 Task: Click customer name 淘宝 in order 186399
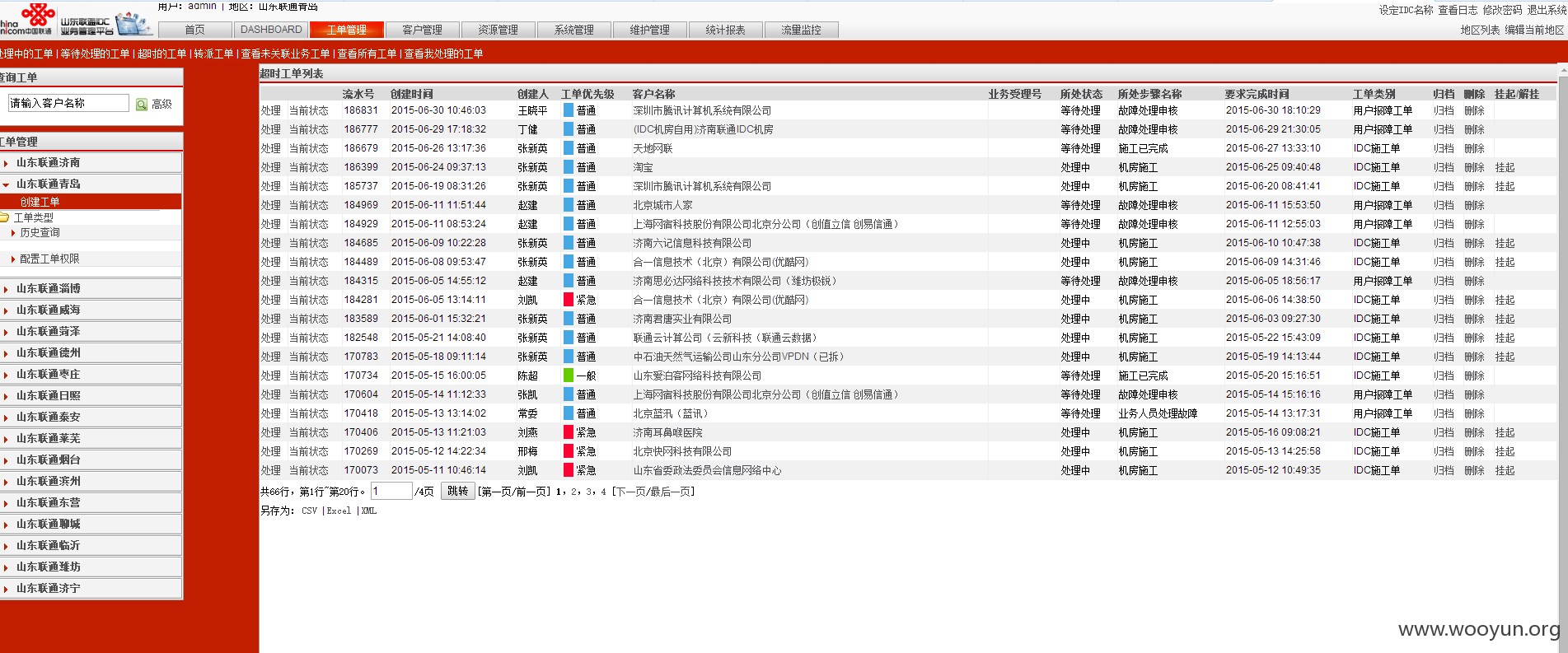(x=643, y=167)
